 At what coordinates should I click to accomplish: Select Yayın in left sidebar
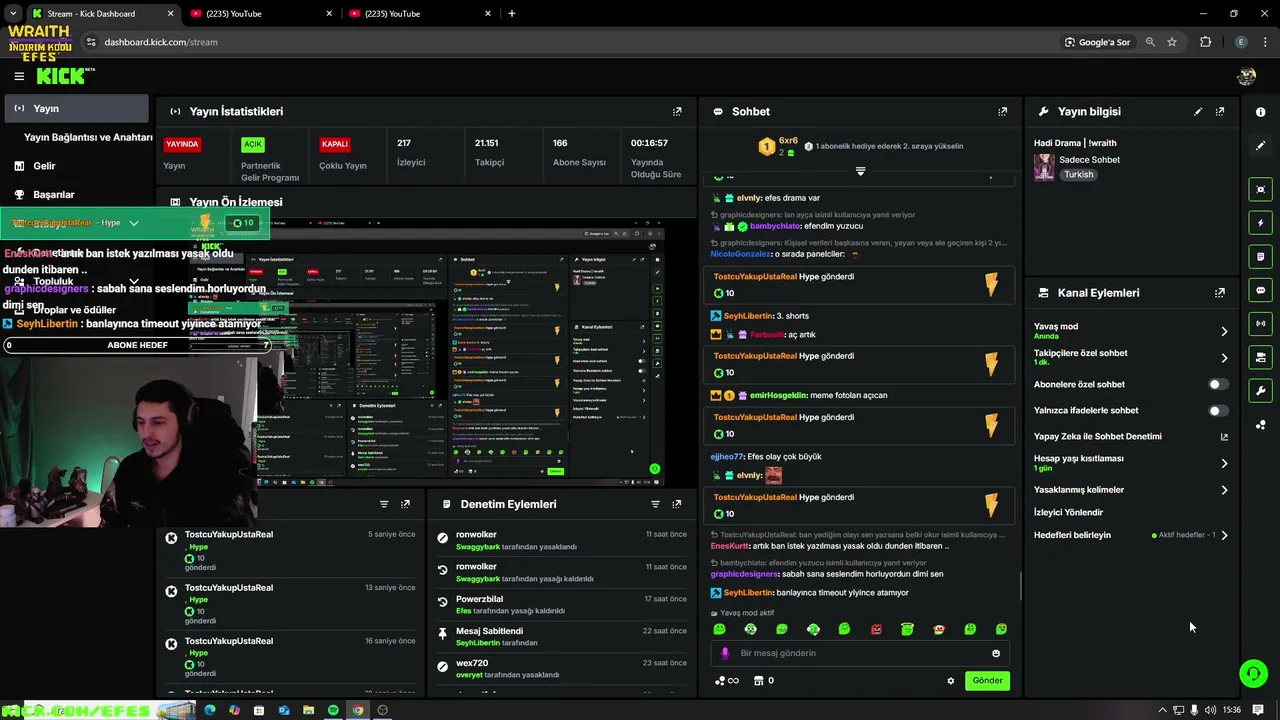pyautogui.click(x=76, y=108)
